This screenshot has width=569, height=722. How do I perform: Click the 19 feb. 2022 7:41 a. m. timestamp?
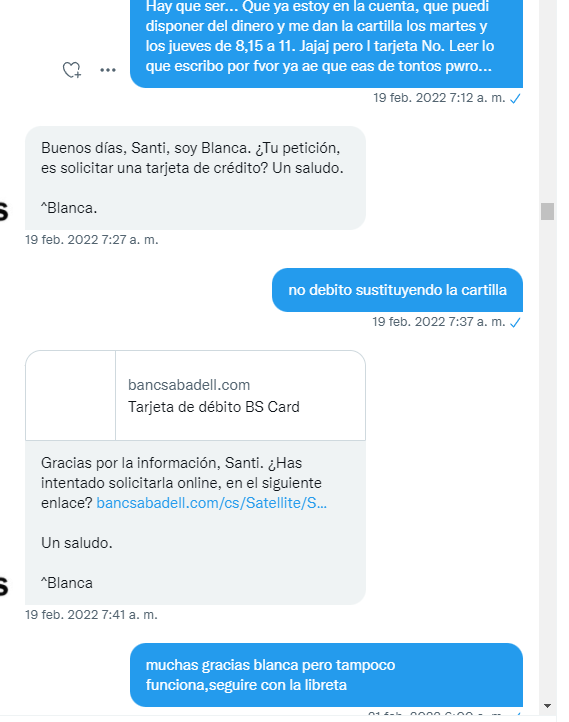(91, 615)
